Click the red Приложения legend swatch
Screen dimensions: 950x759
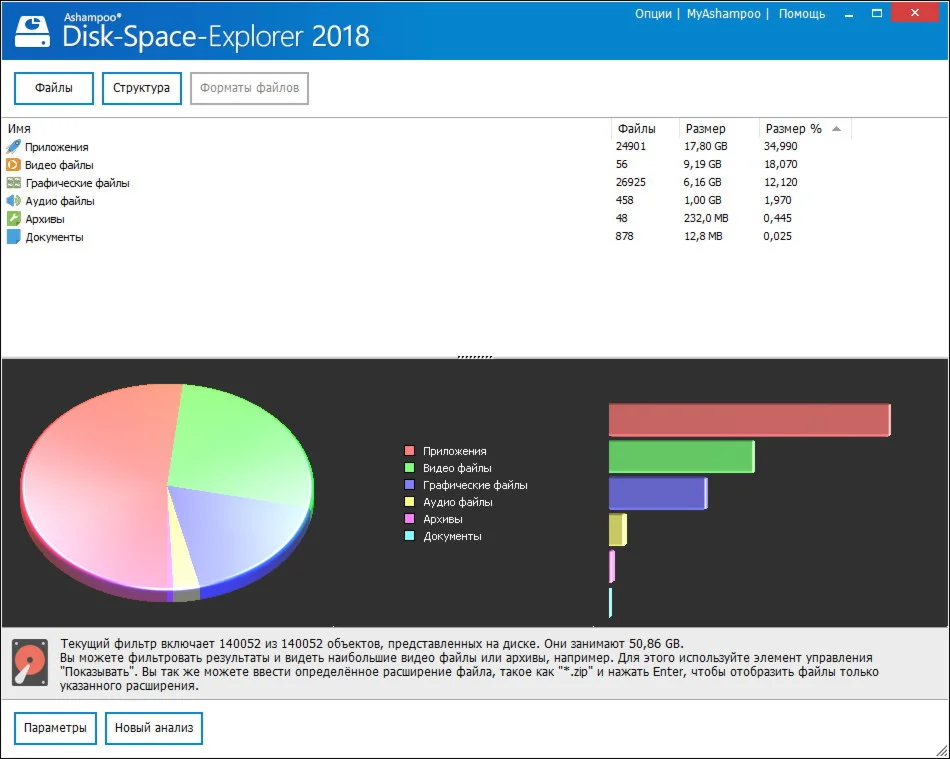(409, 451)
